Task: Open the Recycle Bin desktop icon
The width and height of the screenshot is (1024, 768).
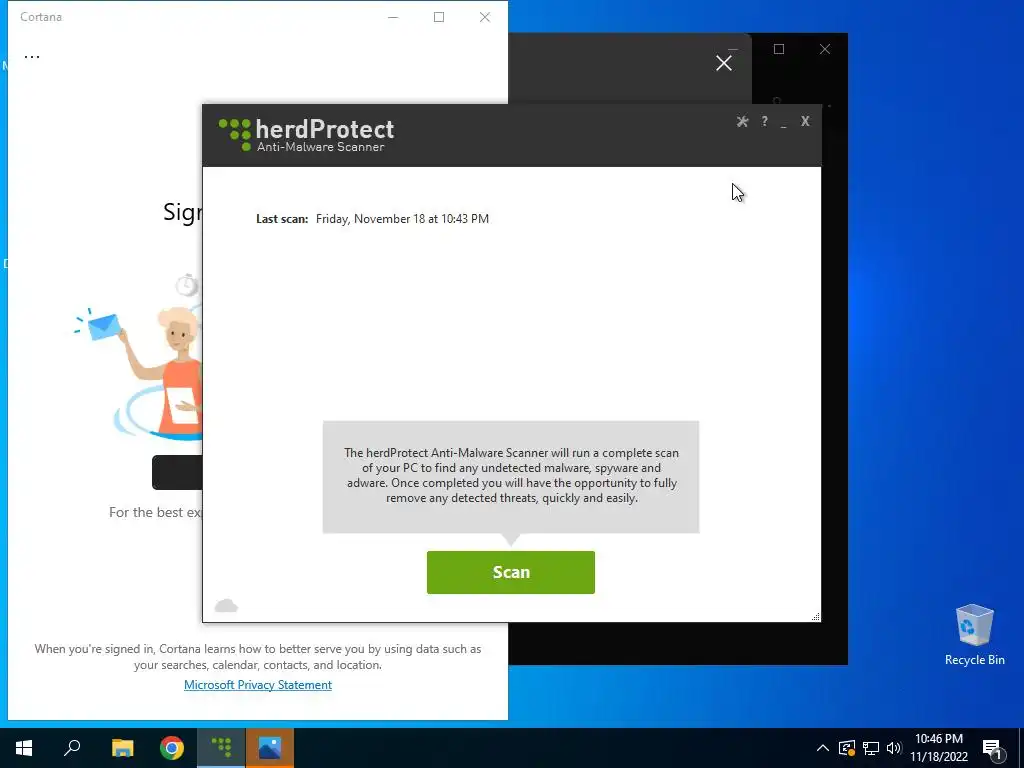Action: tap(974, 635)
